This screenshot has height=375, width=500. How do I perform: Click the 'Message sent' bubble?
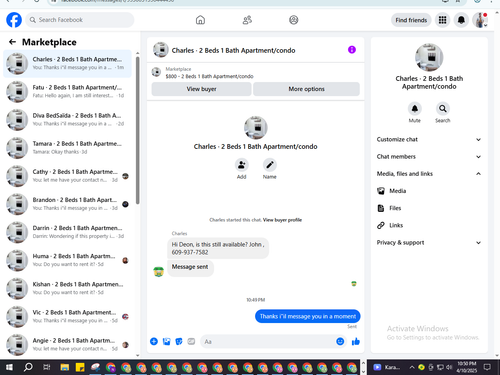pyautogui.click(x=190, y=267)
